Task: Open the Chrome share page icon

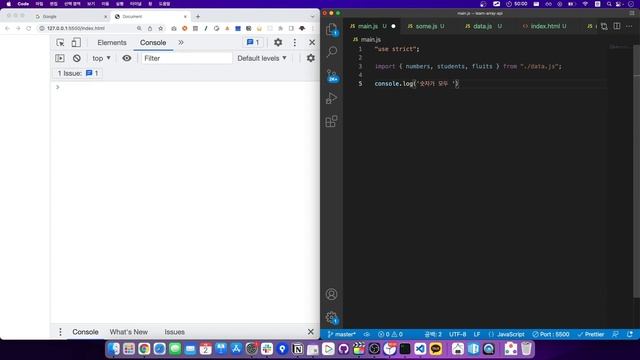Action: pos(150,28)
